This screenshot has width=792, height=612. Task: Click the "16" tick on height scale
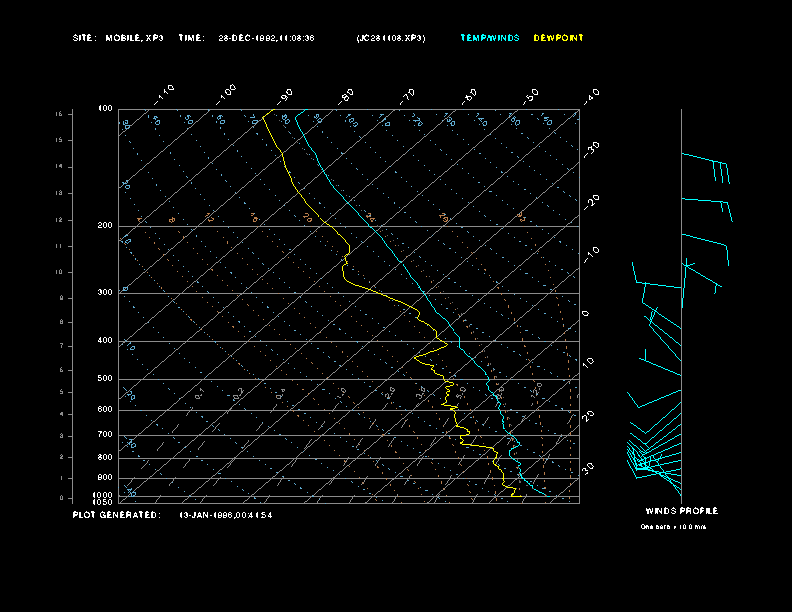[x=59, y=114]
